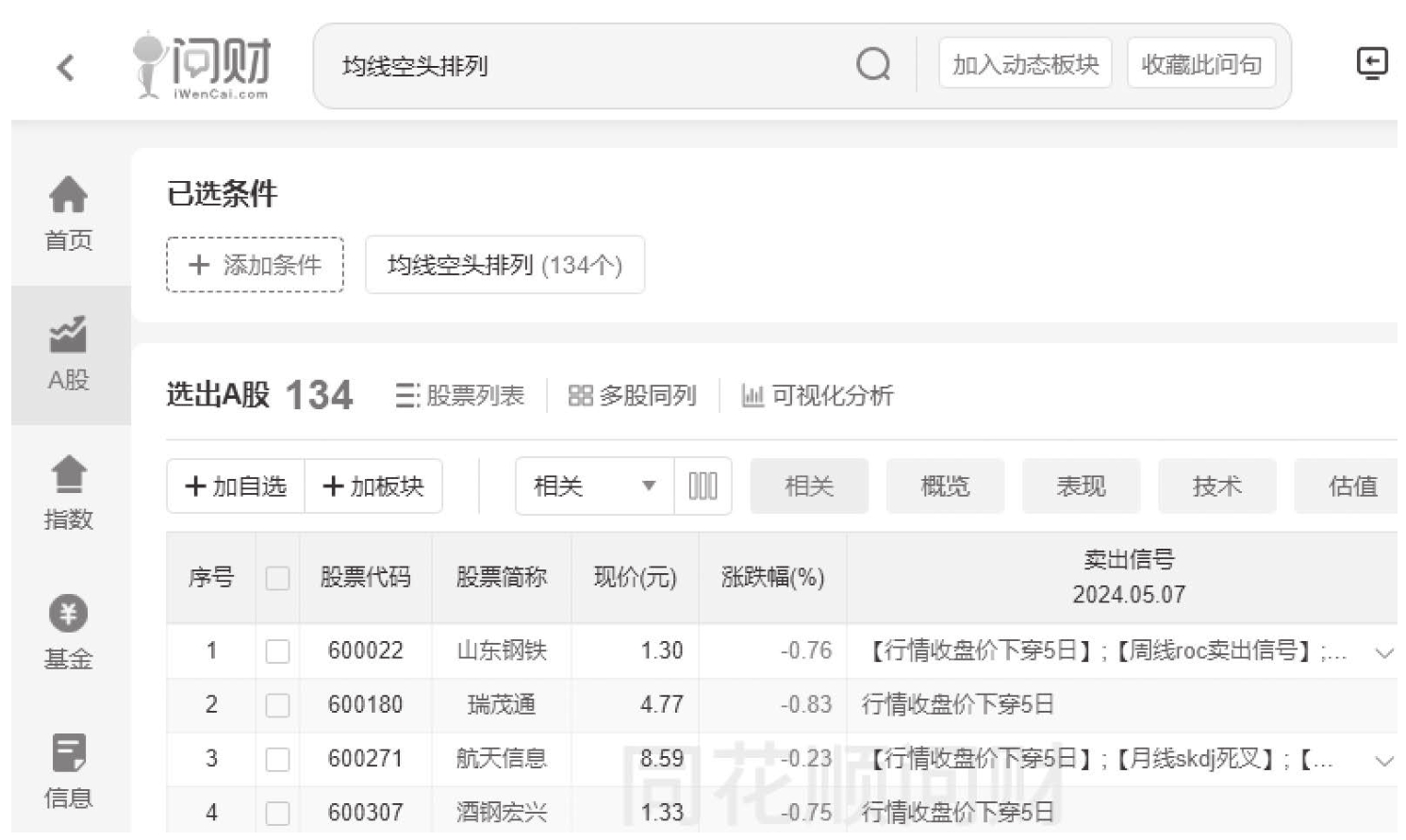Open the 相关 dropdown selector
The height and width of the screenshot is (840, 1406).
595,486
